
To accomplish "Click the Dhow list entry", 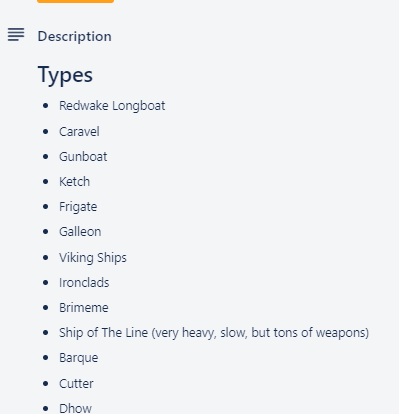I will [76, 408].
